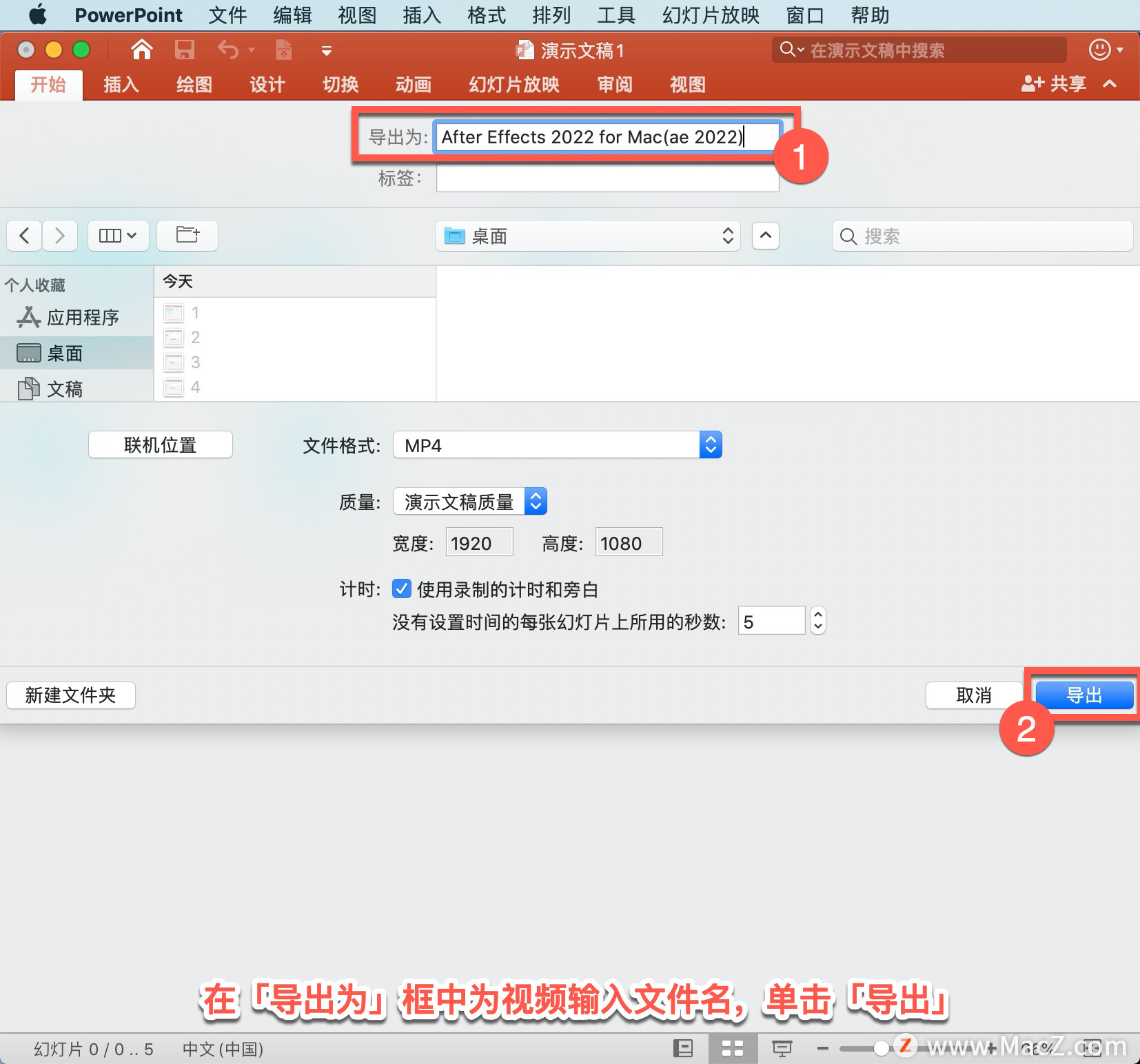The image size is (1140, 1064).
Task: Open Customize Quick Access Toolbar arrow
Action: [x=327, y=51]
